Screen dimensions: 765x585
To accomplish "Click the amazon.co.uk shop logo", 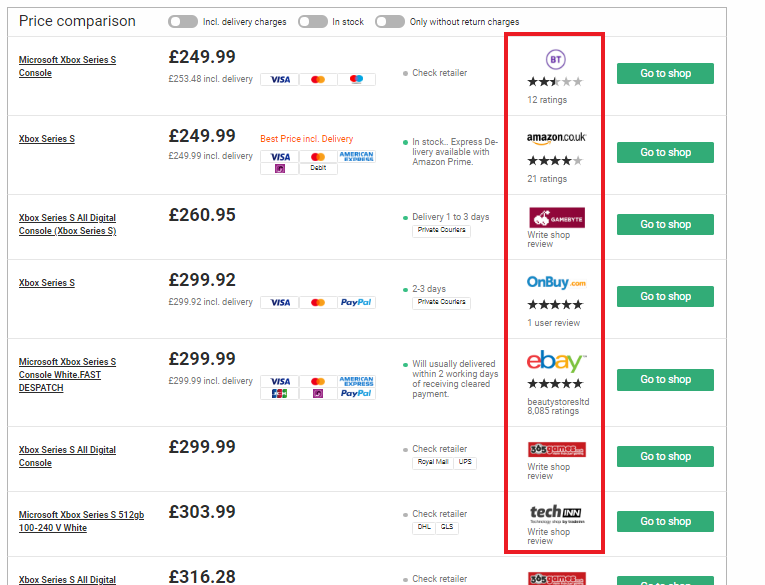I will pyautogui.click(x=556, y=137).
